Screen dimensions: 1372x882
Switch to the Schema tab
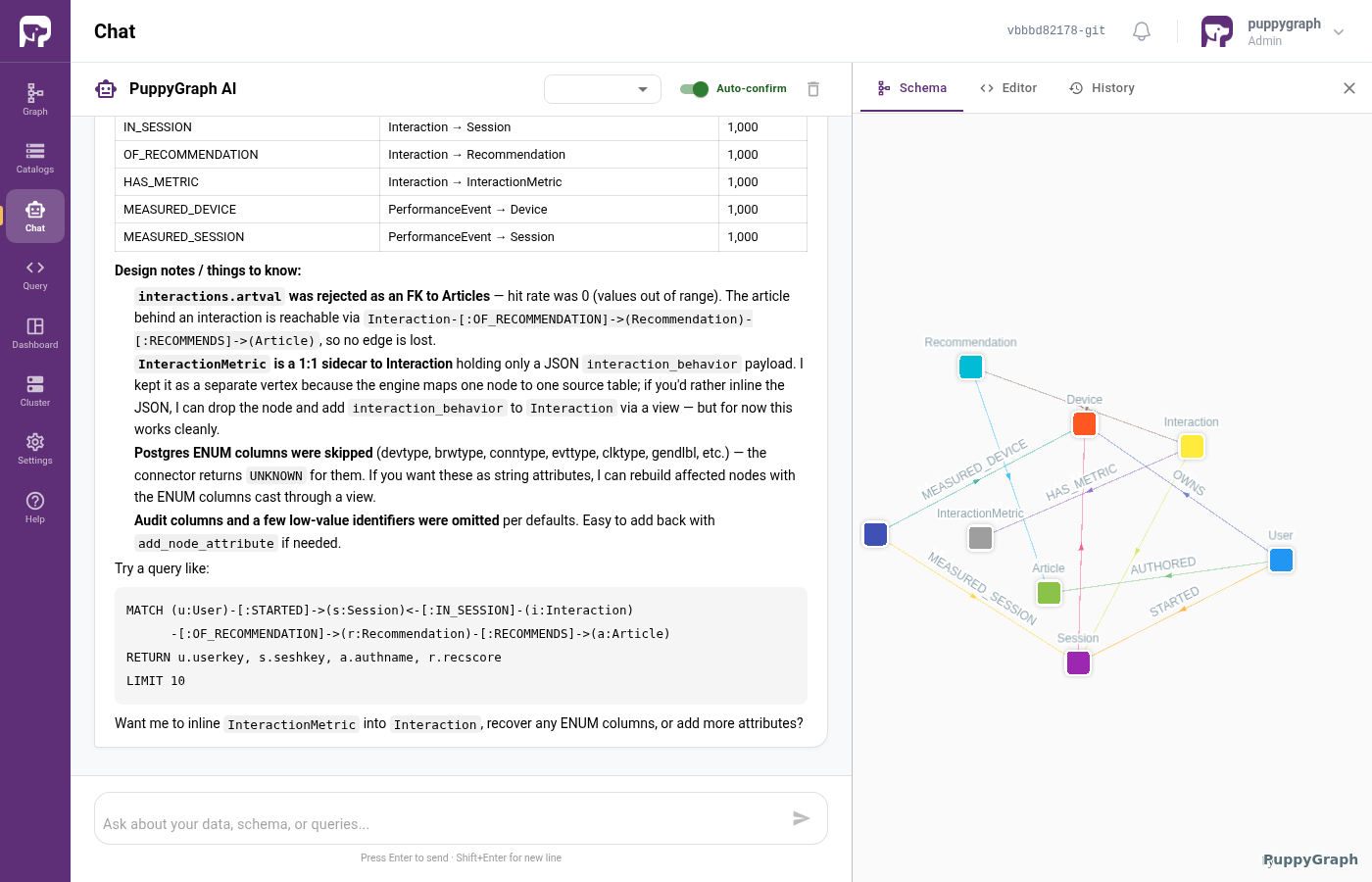coord(912,88)
